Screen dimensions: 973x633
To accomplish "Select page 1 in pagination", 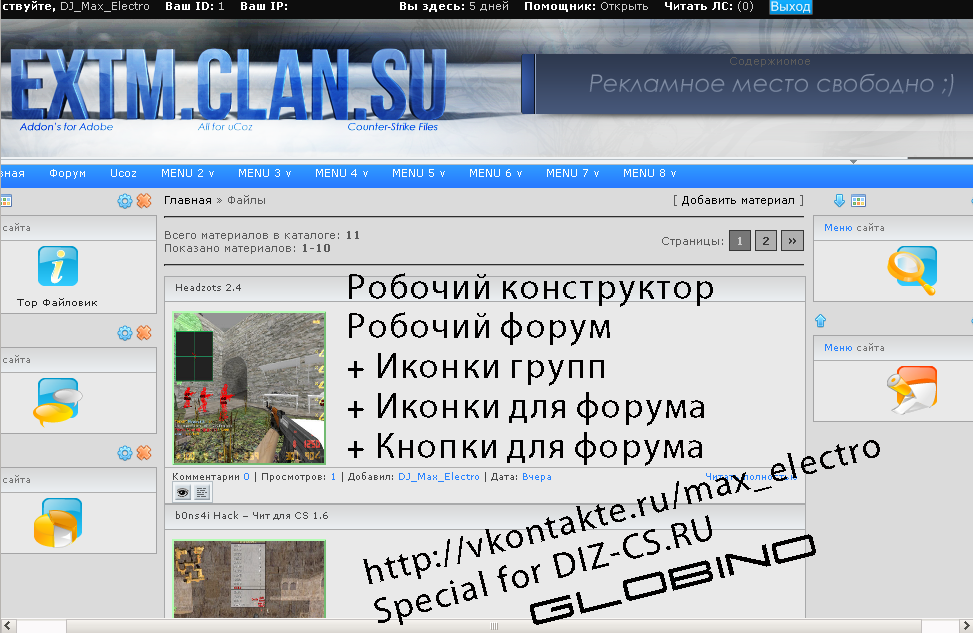I will [740, 241].
